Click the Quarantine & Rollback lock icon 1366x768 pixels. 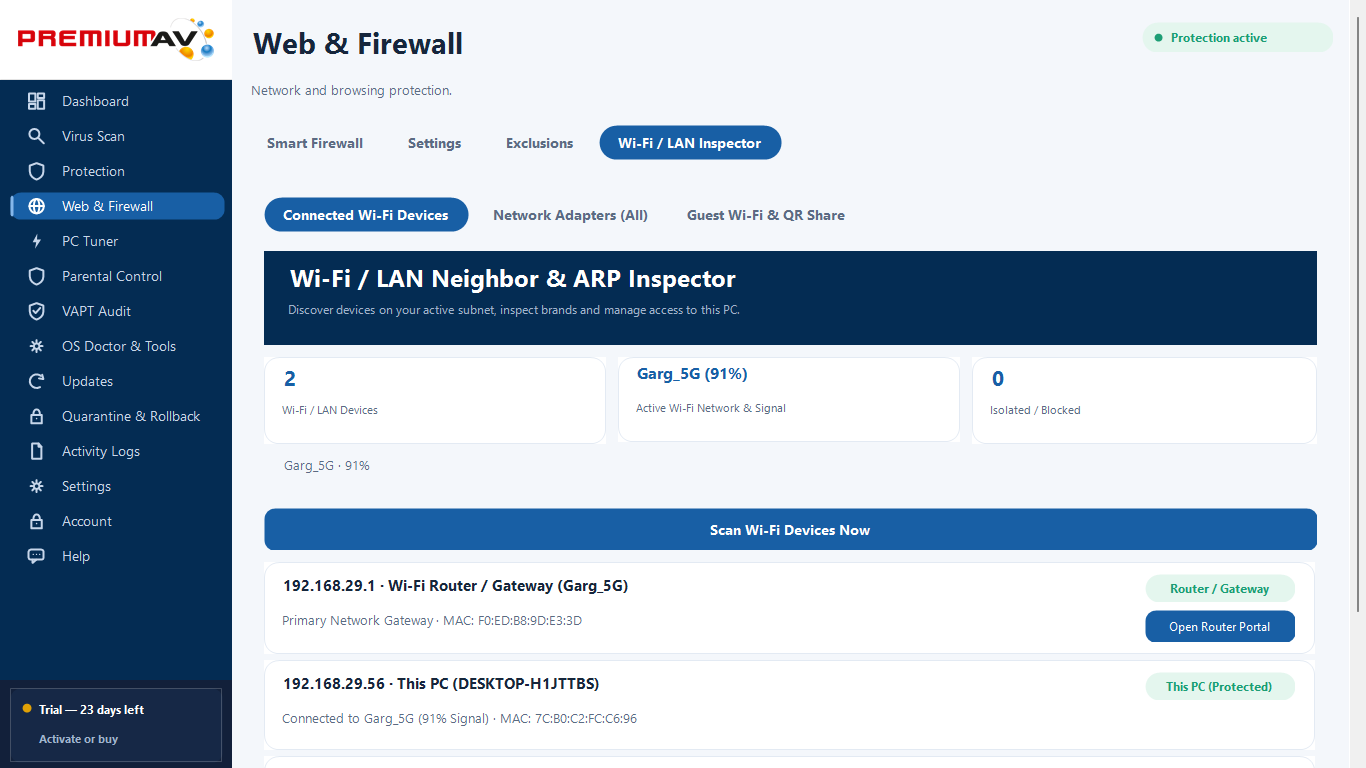tap(37, 416)
